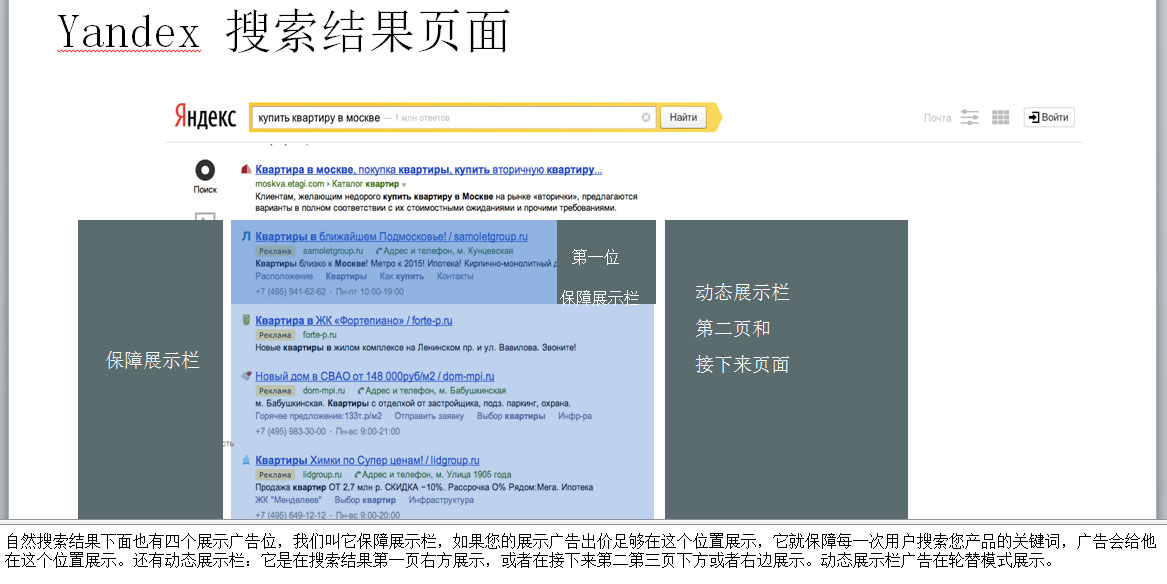Open the Отправить заявку sitelink
Image resolution: width=1167 pixels, height=584 pixels.
pyautogui.click(x=429, y=416)
